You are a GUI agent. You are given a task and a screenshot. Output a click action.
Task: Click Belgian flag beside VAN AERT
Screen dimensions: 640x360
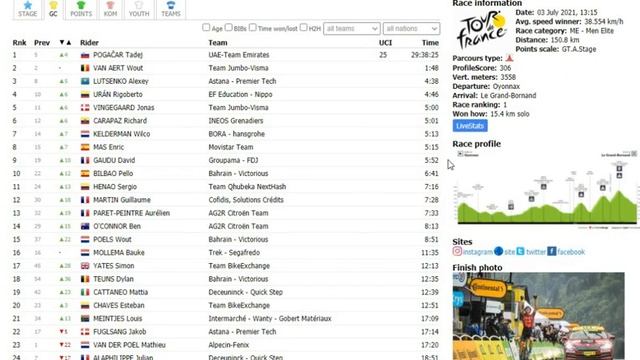point(85,68)
